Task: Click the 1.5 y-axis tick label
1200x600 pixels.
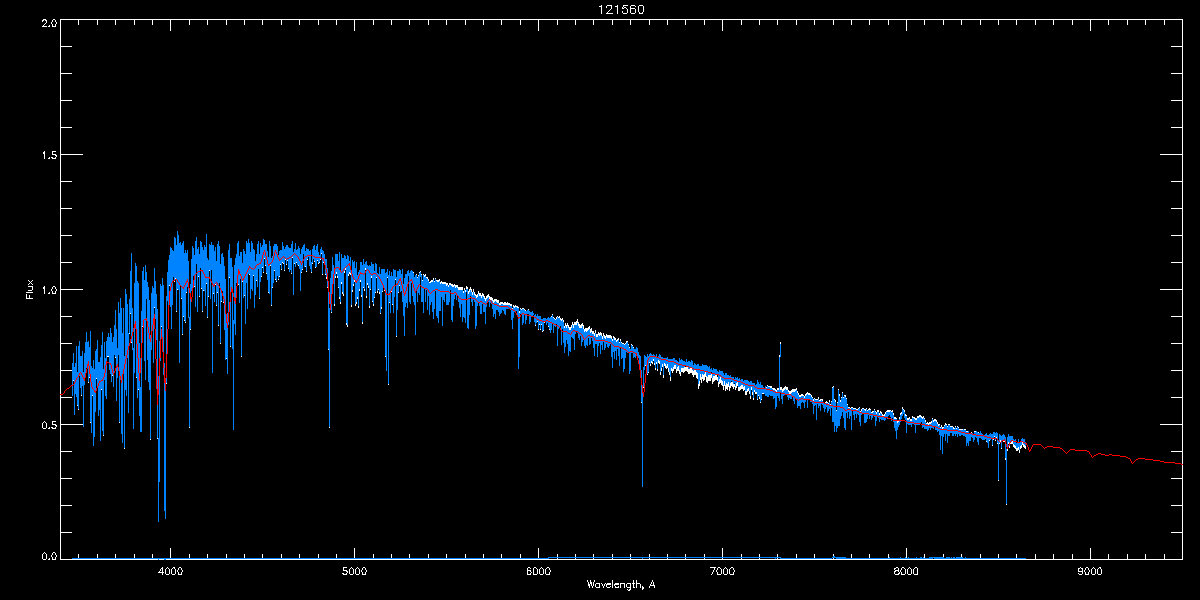Action: tap(46, 155)
